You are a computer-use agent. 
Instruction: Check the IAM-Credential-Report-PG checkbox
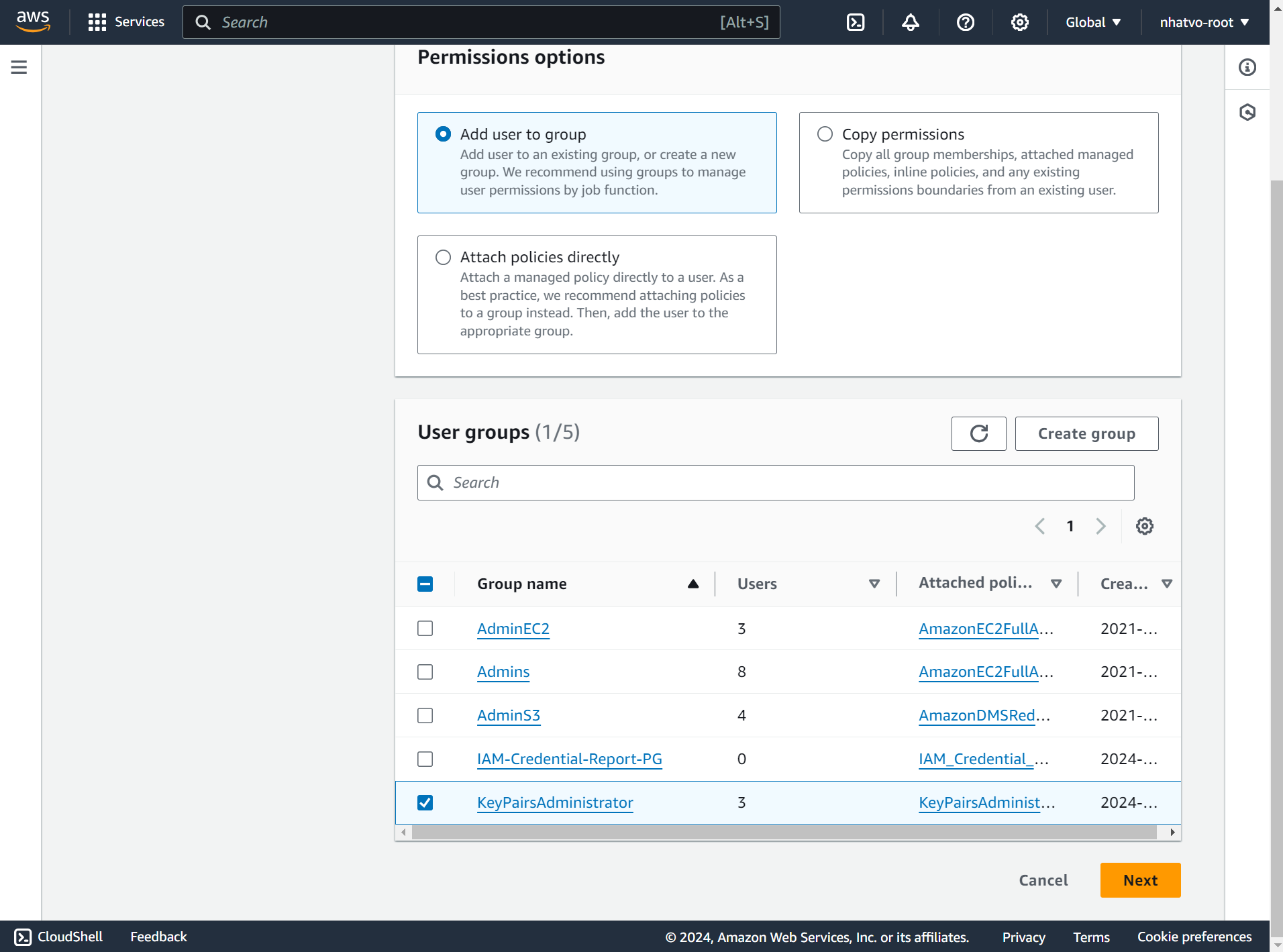425,759
